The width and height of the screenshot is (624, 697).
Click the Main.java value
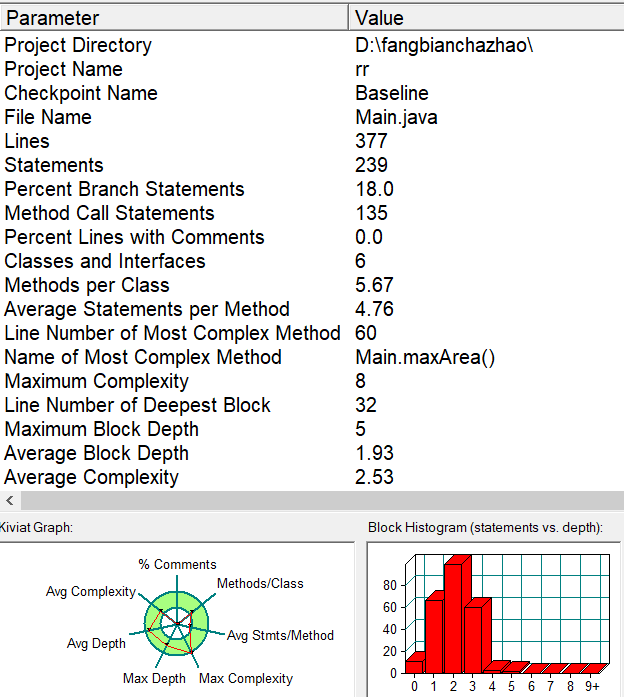click(396, 118)
